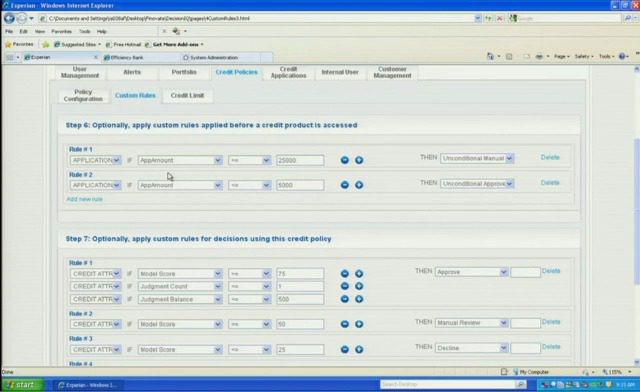Click the value field containing 25000
This screenshot has width=640, height=392.
[x=300, y=160]
